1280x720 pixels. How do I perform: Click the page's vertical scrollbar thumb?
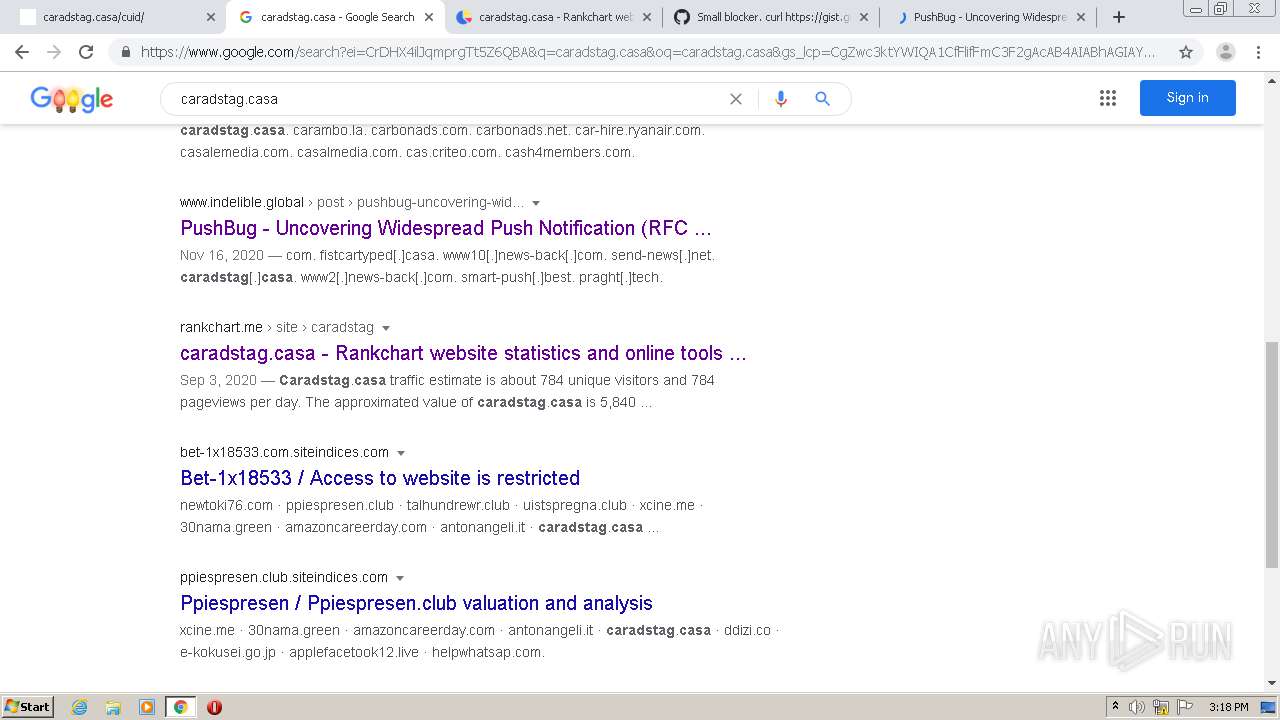[1272, 455]
